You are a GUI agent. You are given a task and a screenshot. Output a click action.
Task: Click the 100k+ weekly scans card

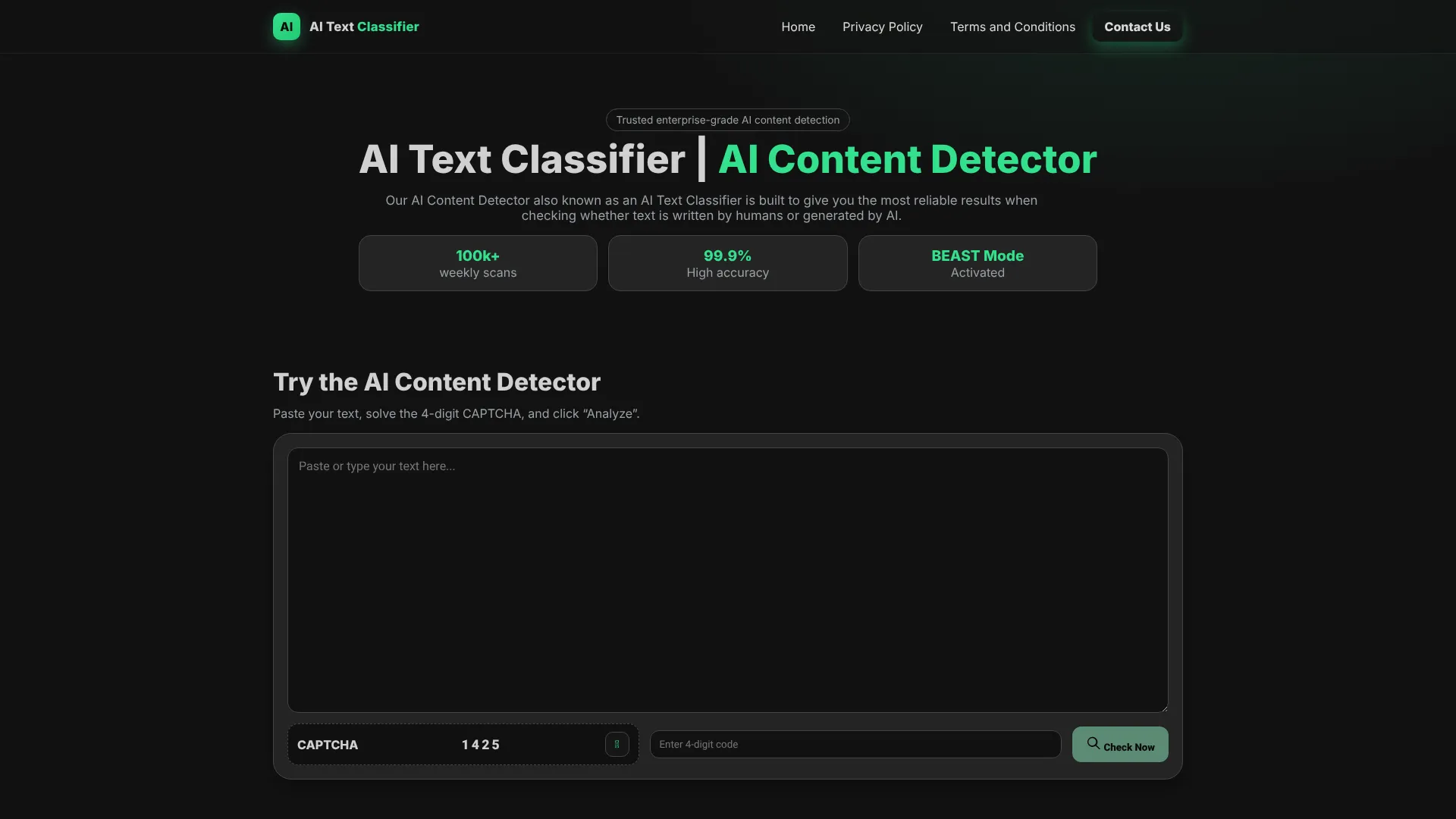click(x=478, y=263)
